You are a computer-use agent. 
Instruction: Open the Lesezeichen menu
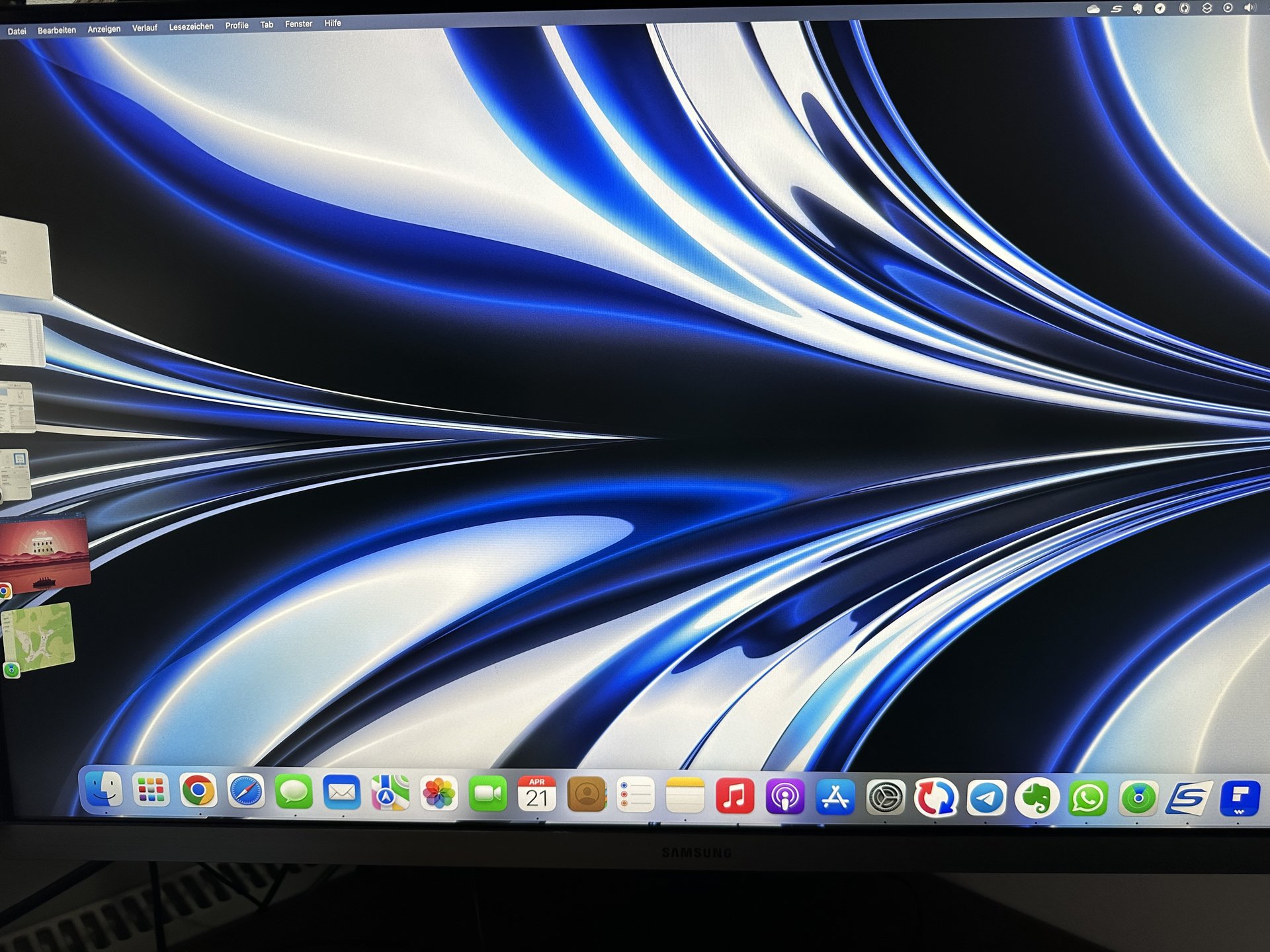point(191,26)
